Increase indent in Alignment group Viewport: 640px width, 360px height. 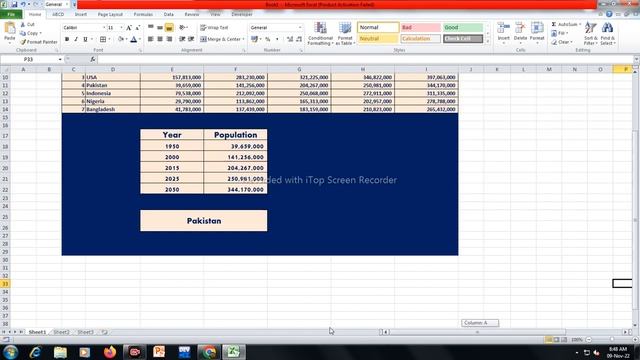191,39
